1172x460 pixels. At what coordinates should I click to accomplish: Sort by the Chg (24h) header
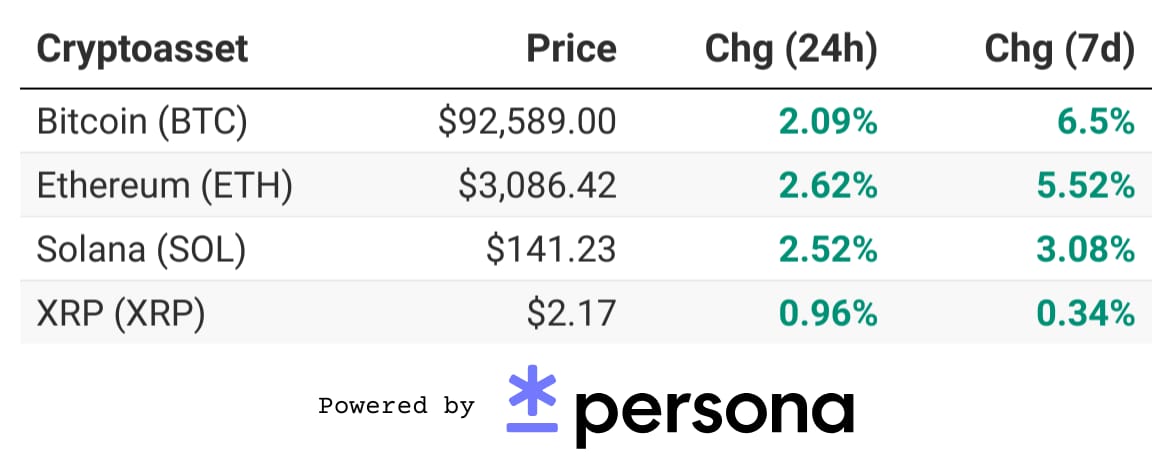[791, 50]
